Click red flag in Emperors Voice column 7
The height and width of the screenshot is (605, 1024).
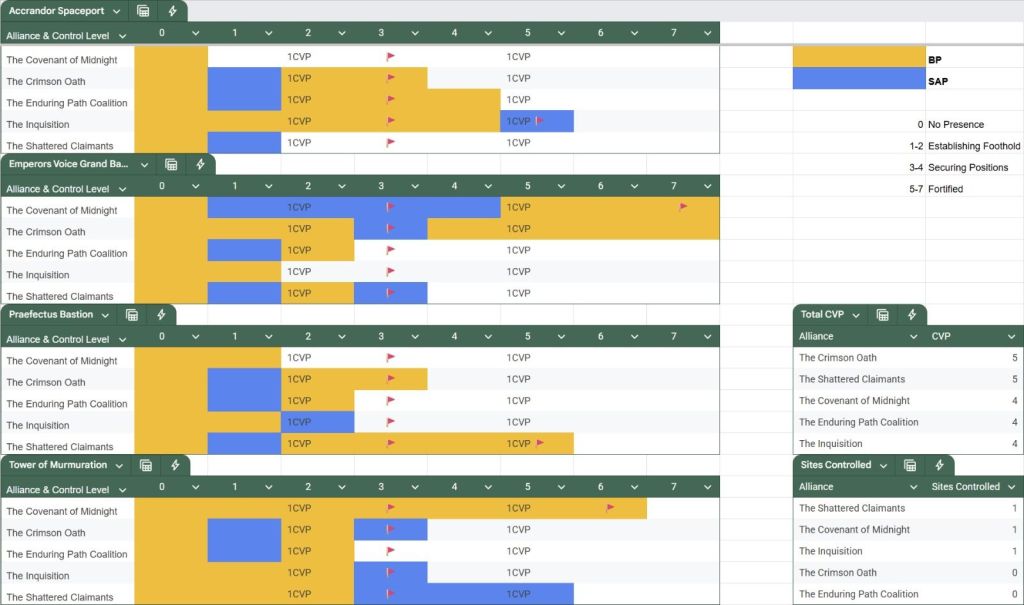[683, 207]
